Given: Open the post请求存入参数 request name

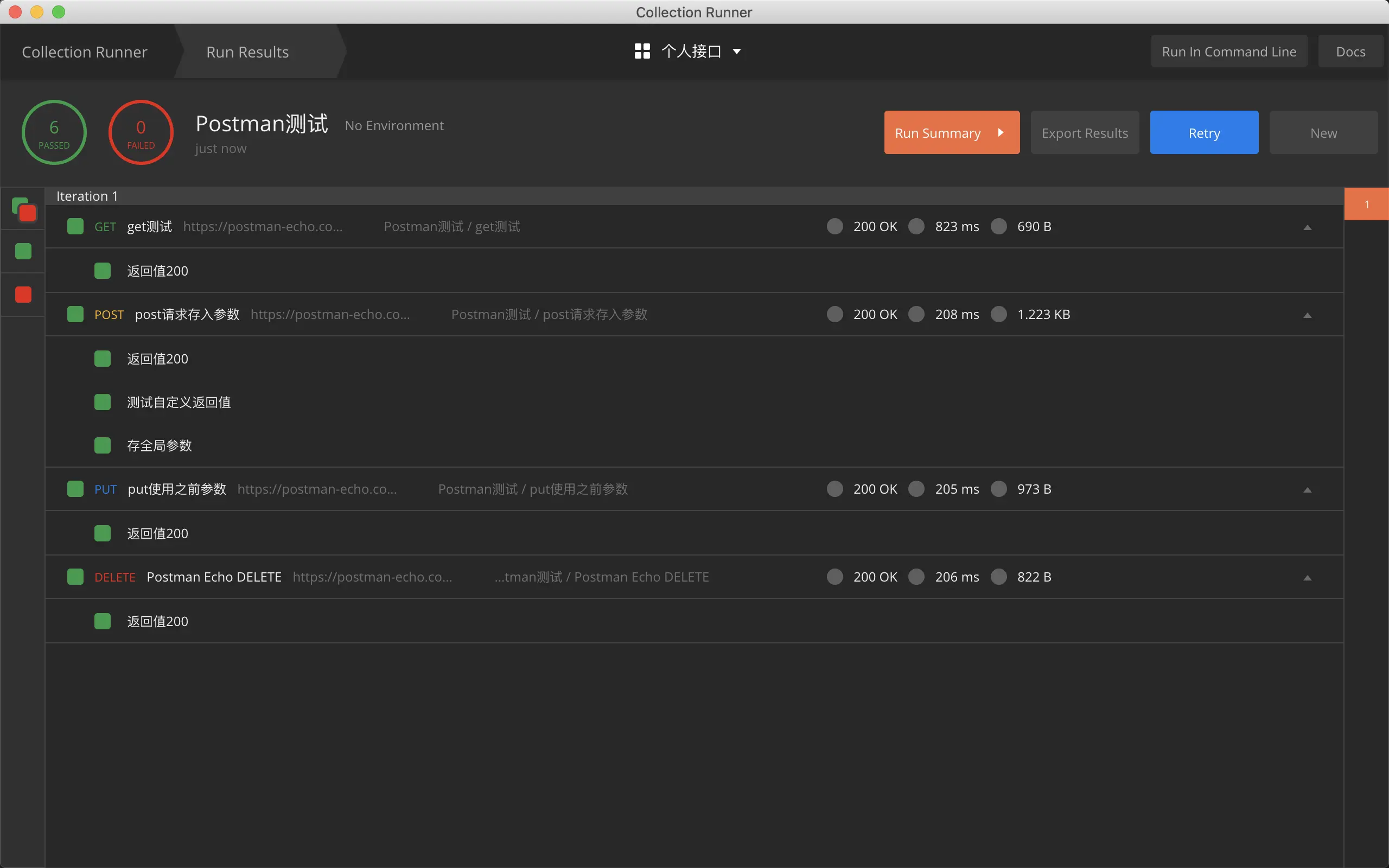Looking at the screenshot, I should pos(187,315).
